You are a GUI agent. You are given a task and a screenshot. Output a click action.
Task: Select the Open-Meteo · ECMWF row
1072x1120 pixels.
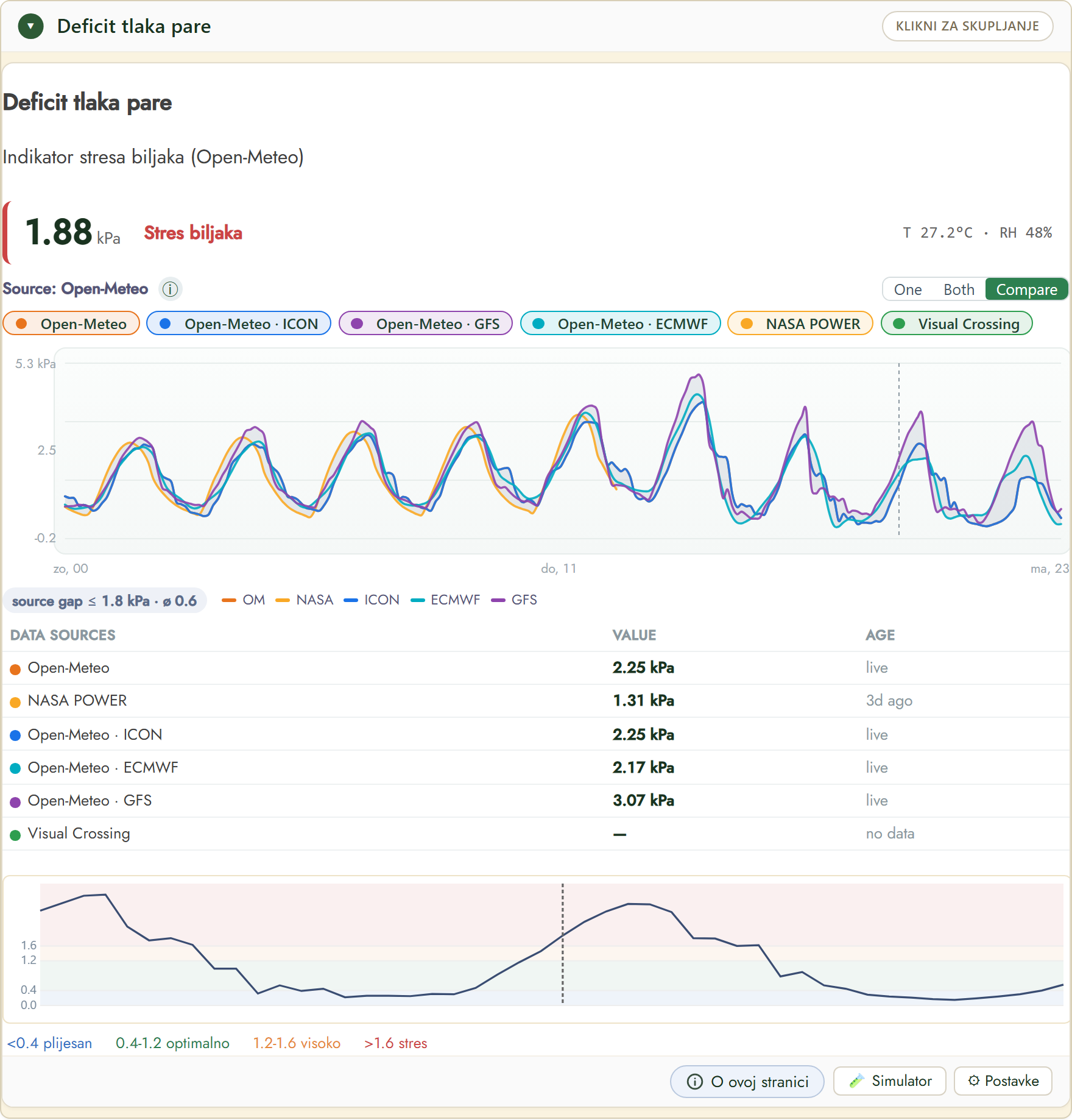536,767
